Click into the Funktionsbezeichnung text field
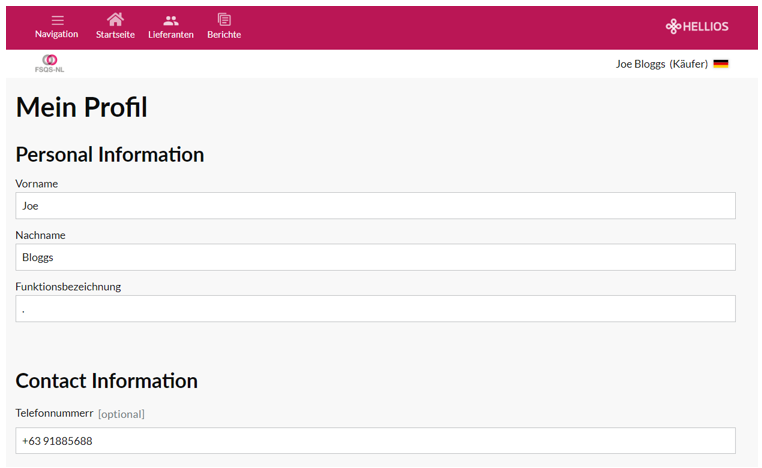Viewport: 762px width, 468px height. [375, 309]
